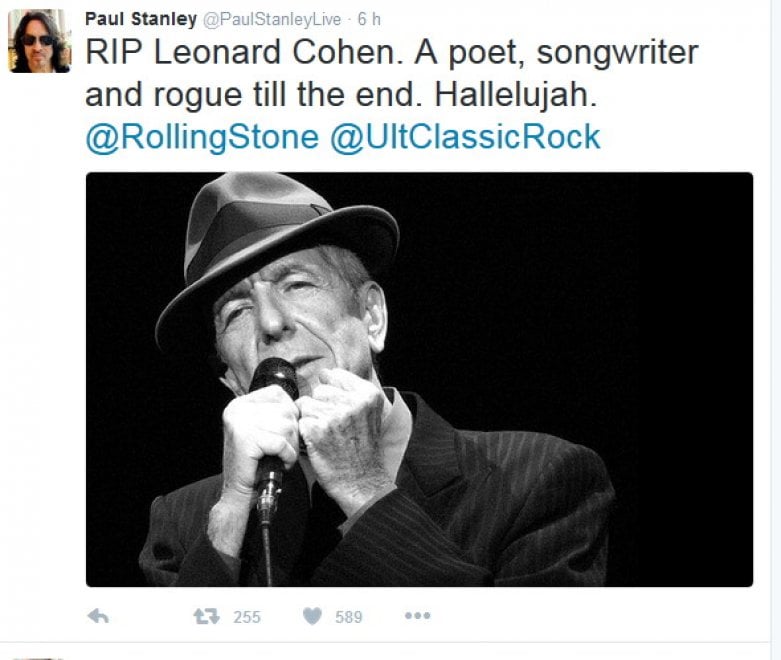Open the @PaulStanleyLive handle
The width and height of the screenshot is (781, 660).
(x=271, y=19)
